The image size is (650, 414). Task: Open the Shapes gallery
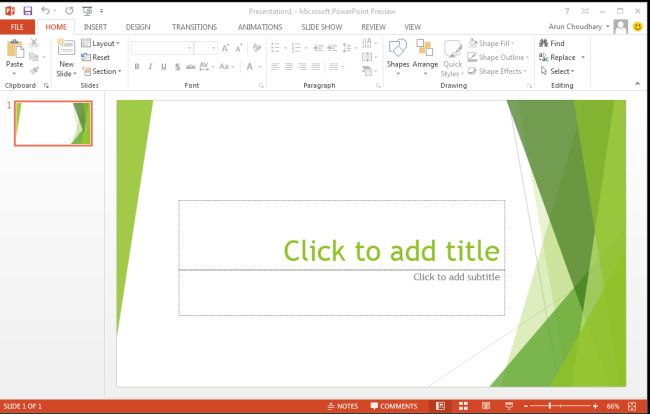pyautogui.click(x=398, y=57)
